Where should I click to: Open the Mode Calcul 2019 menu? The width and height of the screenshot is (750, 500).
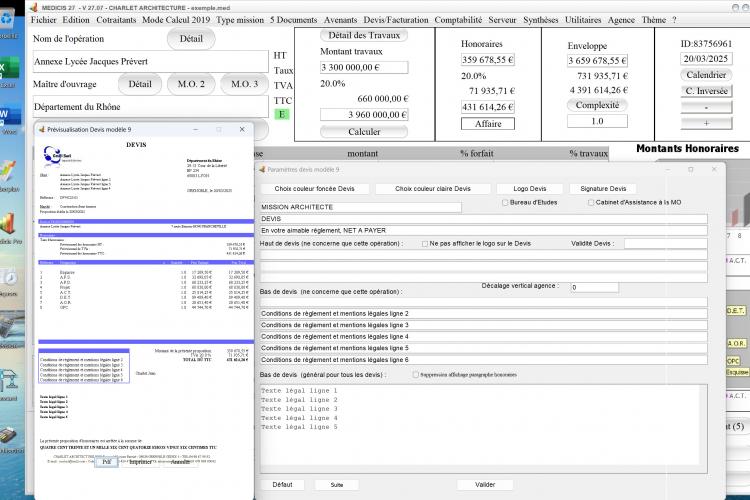point(176,20)
